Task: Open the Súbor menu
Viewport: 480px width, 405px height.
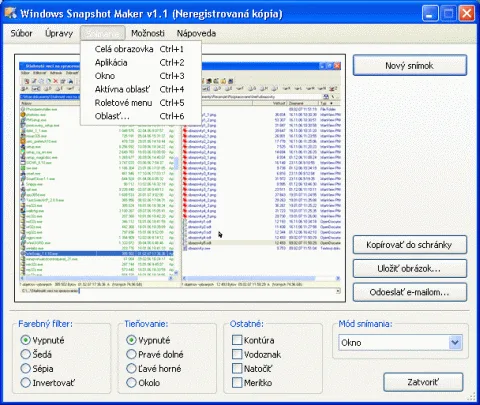Action: [21, 33]
